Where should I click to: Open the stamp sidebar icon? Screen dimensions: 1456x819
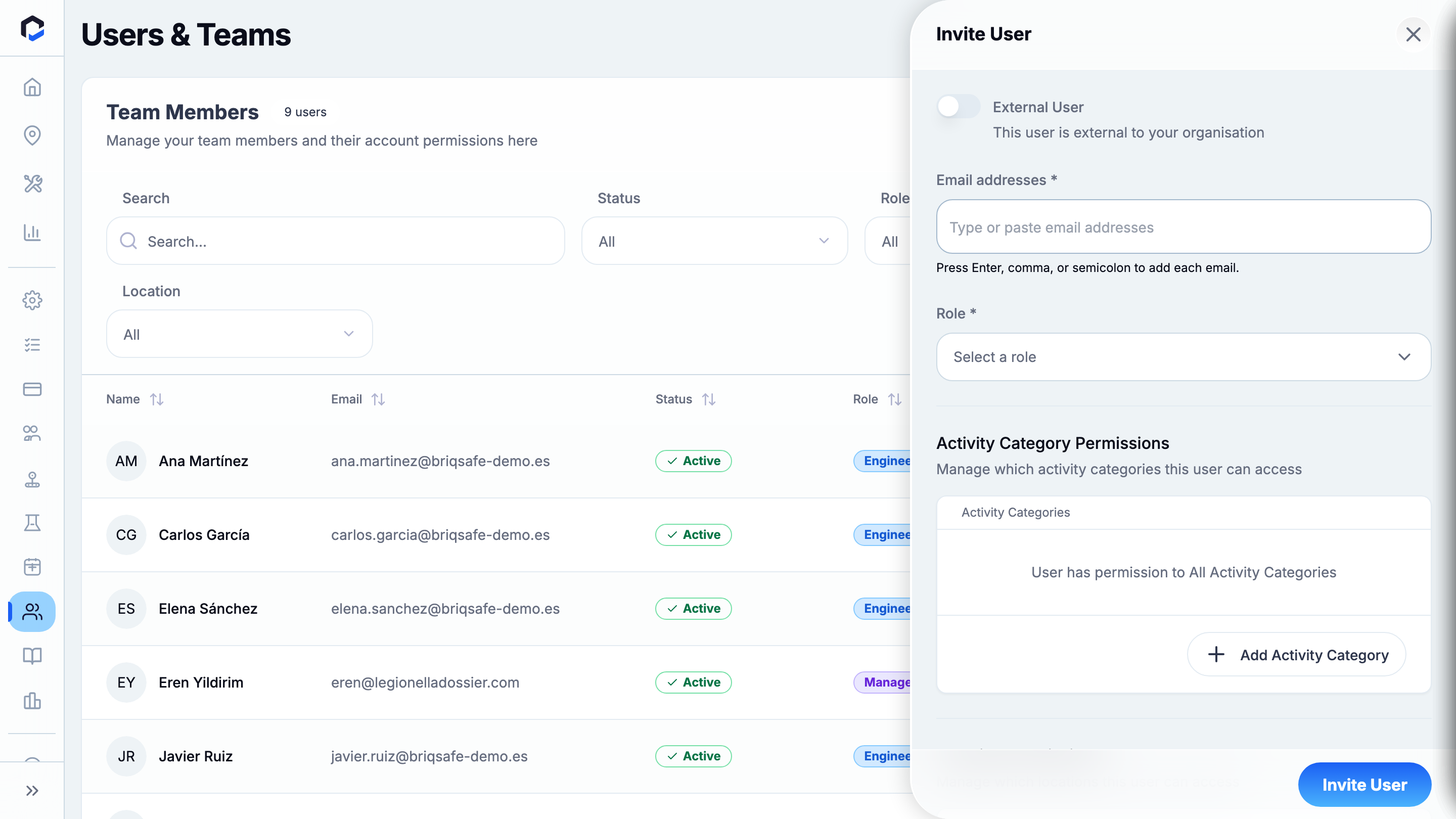tap(32, 479)
